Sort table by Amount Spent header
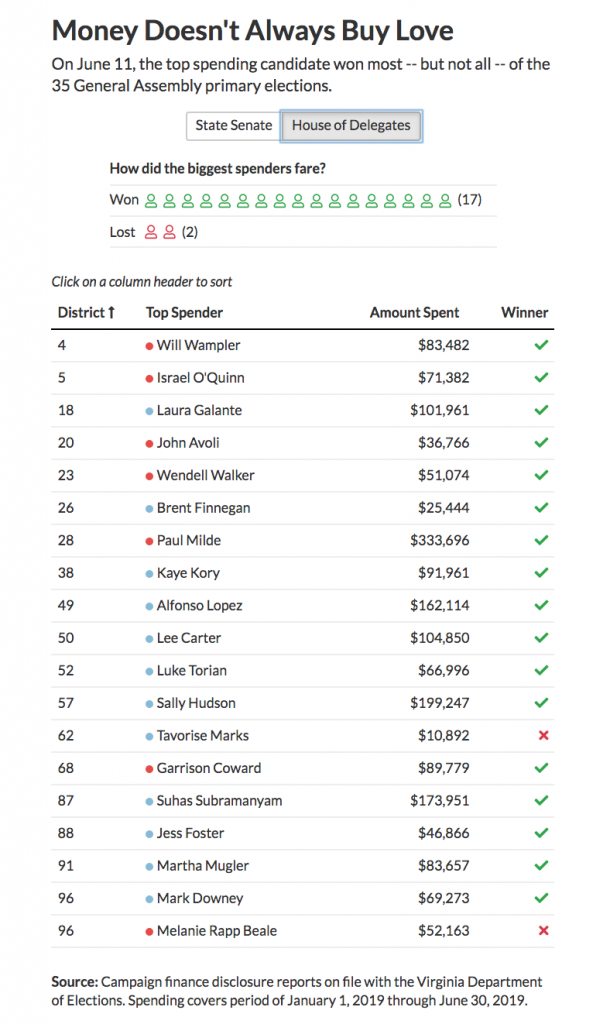This screenshot has width=610, height=1024. (414, 312)
